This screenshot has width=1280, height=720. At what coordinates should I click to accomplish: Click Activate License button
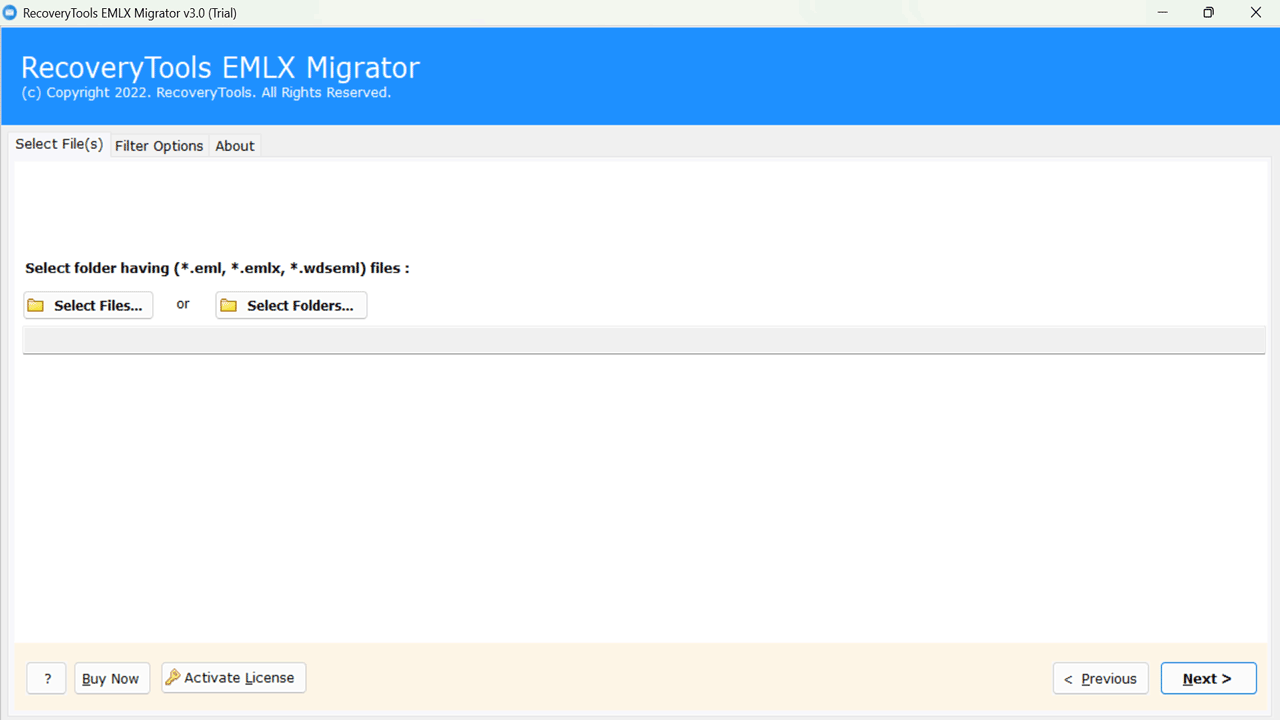pos(234,677)
